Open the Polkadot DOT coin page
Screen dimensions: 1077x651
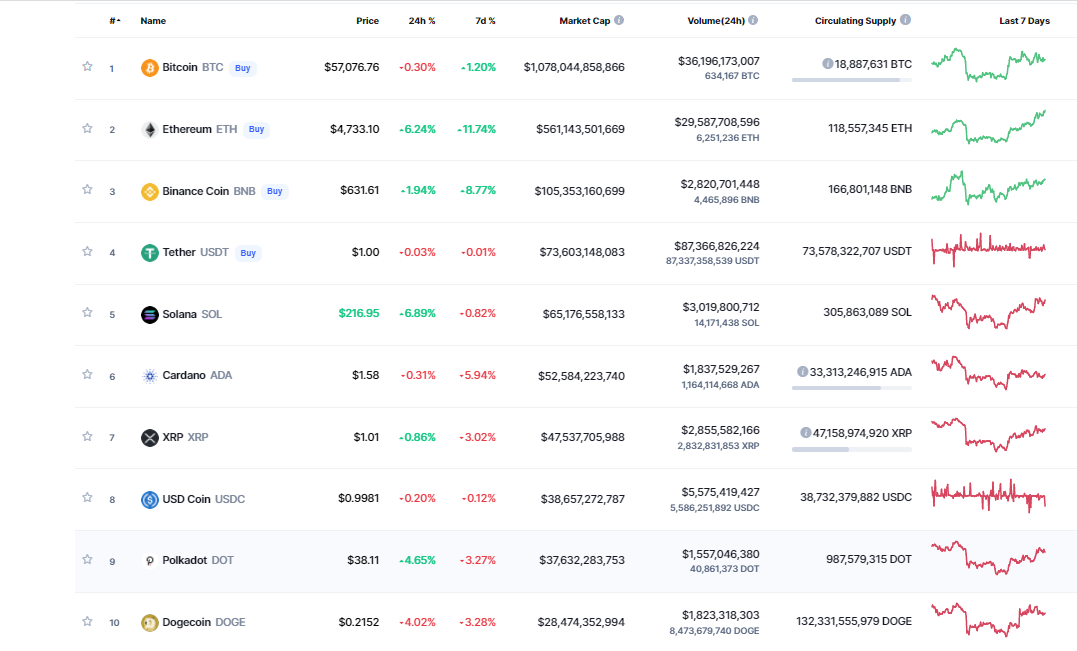click(x=198, y=560)
